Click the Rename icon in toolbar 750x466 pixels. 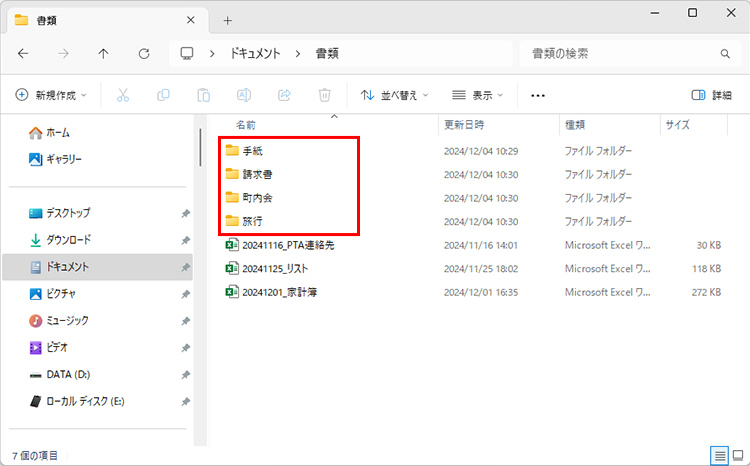tap(243, 95)
